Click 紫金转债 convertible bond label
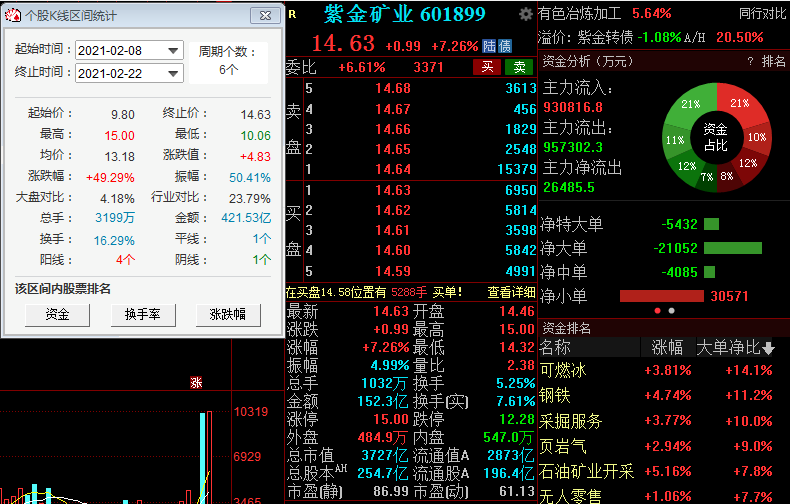790x504 pixels. click(605, 37)
